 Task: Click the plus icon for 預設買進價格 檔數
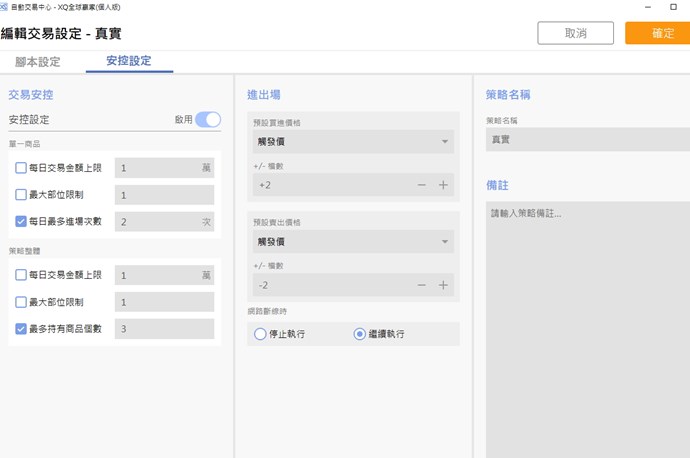click(443, 185)
